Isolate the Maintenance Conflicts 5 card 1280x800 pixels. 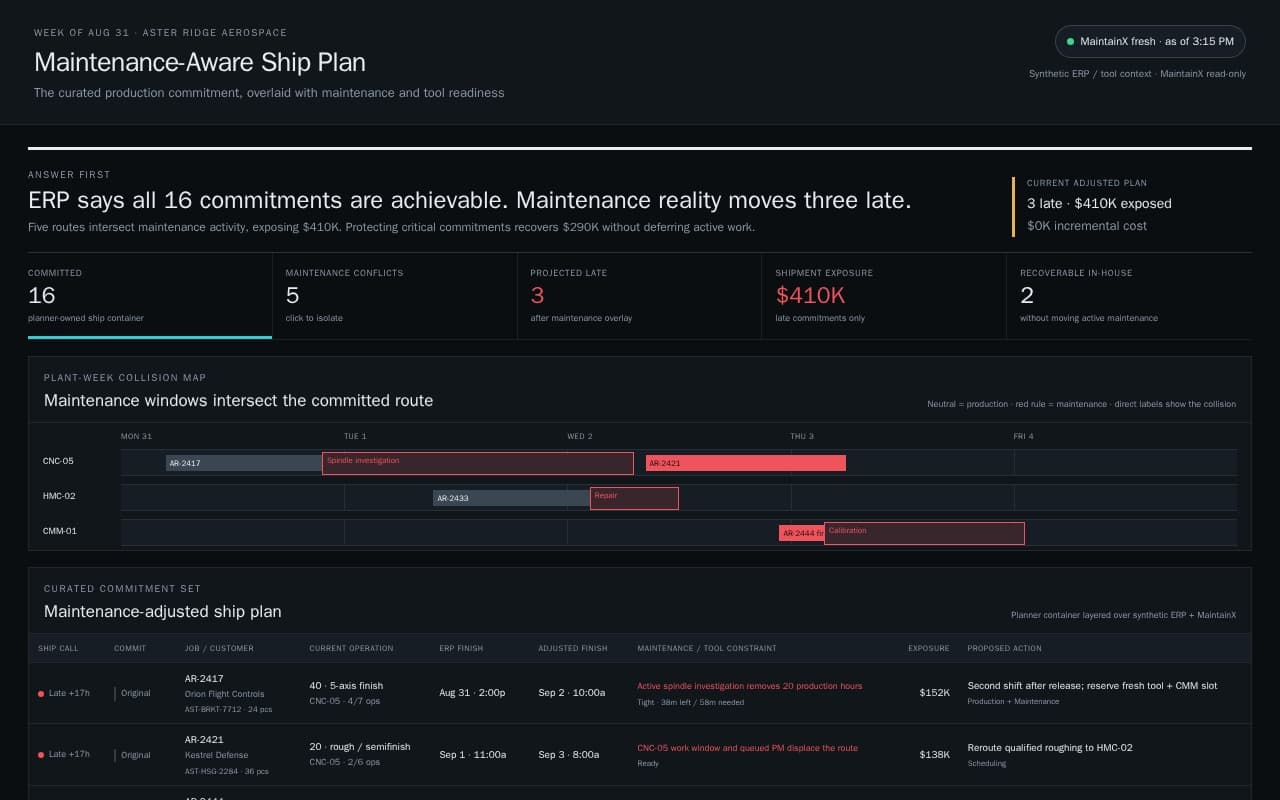coord(395,296)
